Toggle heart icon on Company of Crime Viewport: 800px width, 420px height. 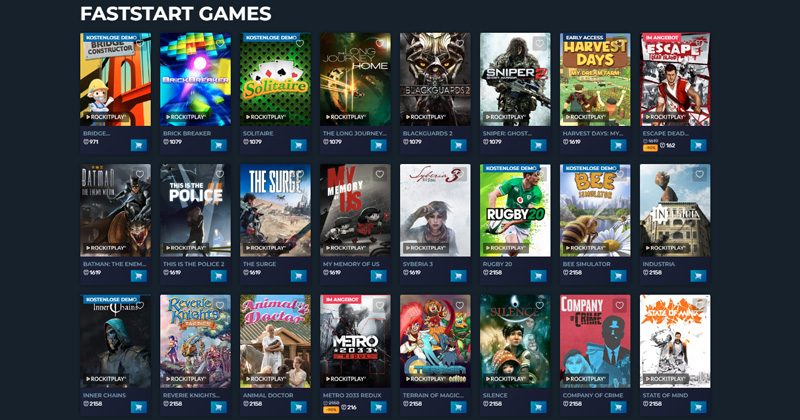click(x=619, y=305)
